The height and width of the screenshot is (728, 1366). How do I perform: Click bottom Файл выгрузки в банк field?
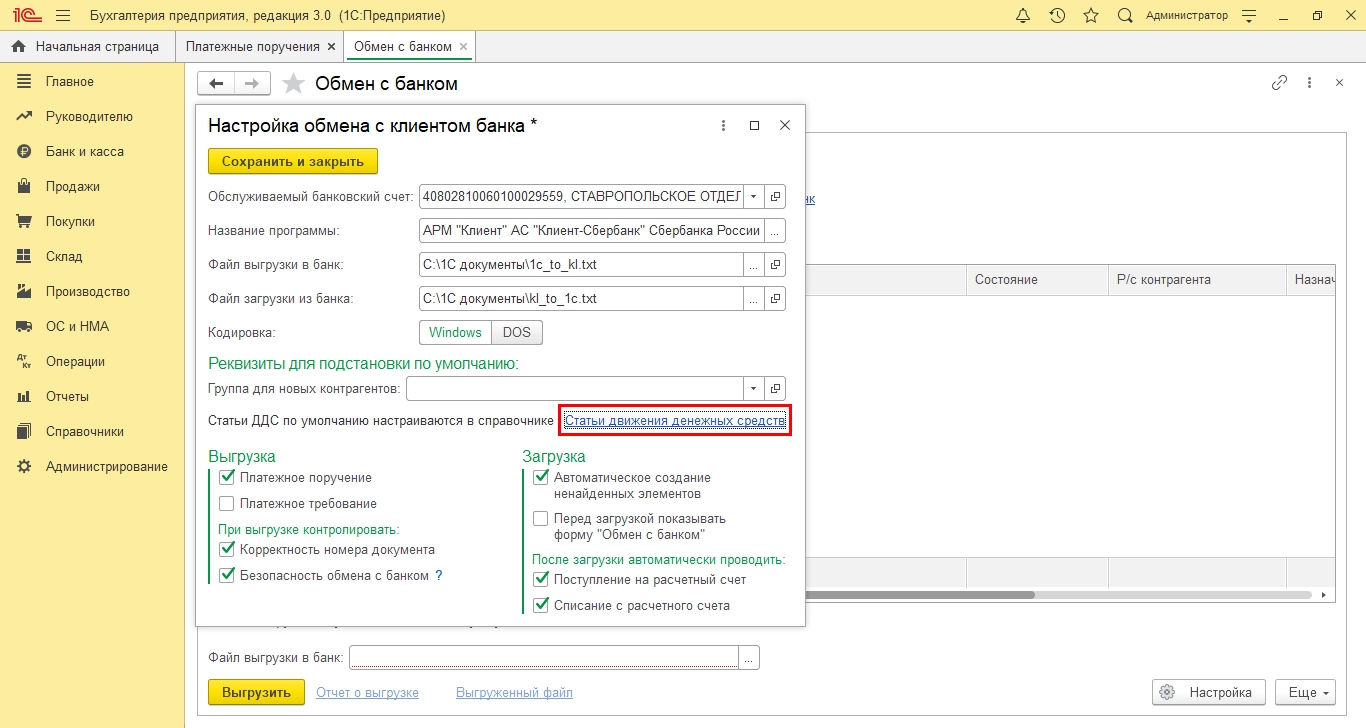[x=544, y=657]
